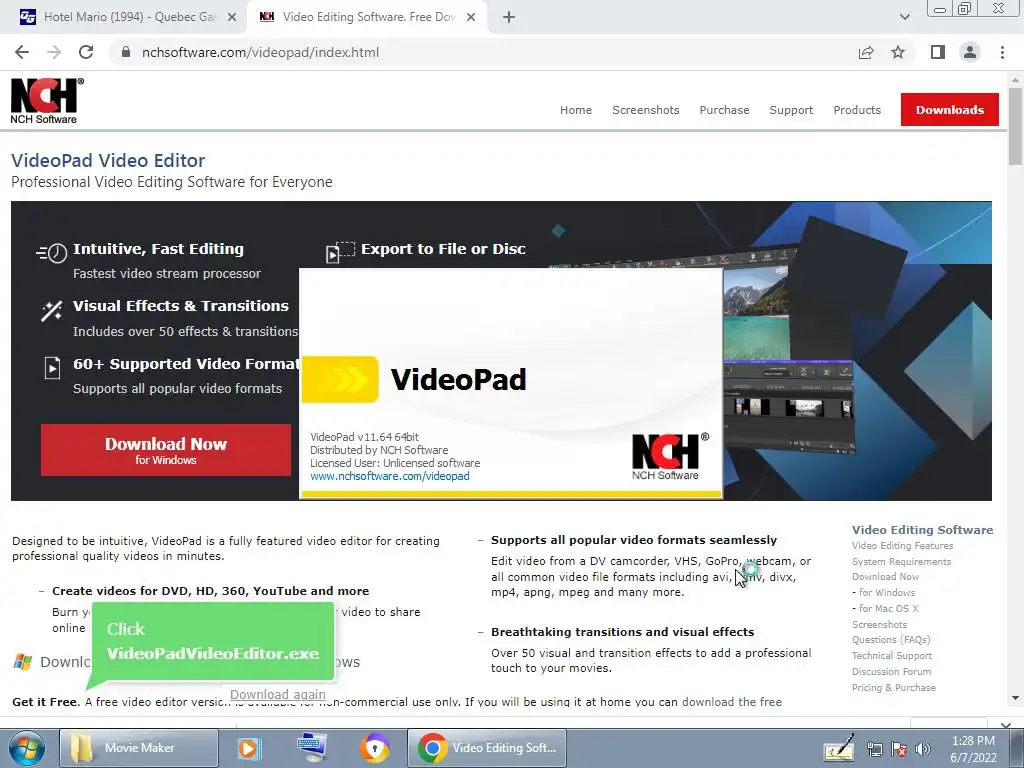Open the Chrome profile avatar
The height and width of the screenshot is (768, 1024).
970,52
